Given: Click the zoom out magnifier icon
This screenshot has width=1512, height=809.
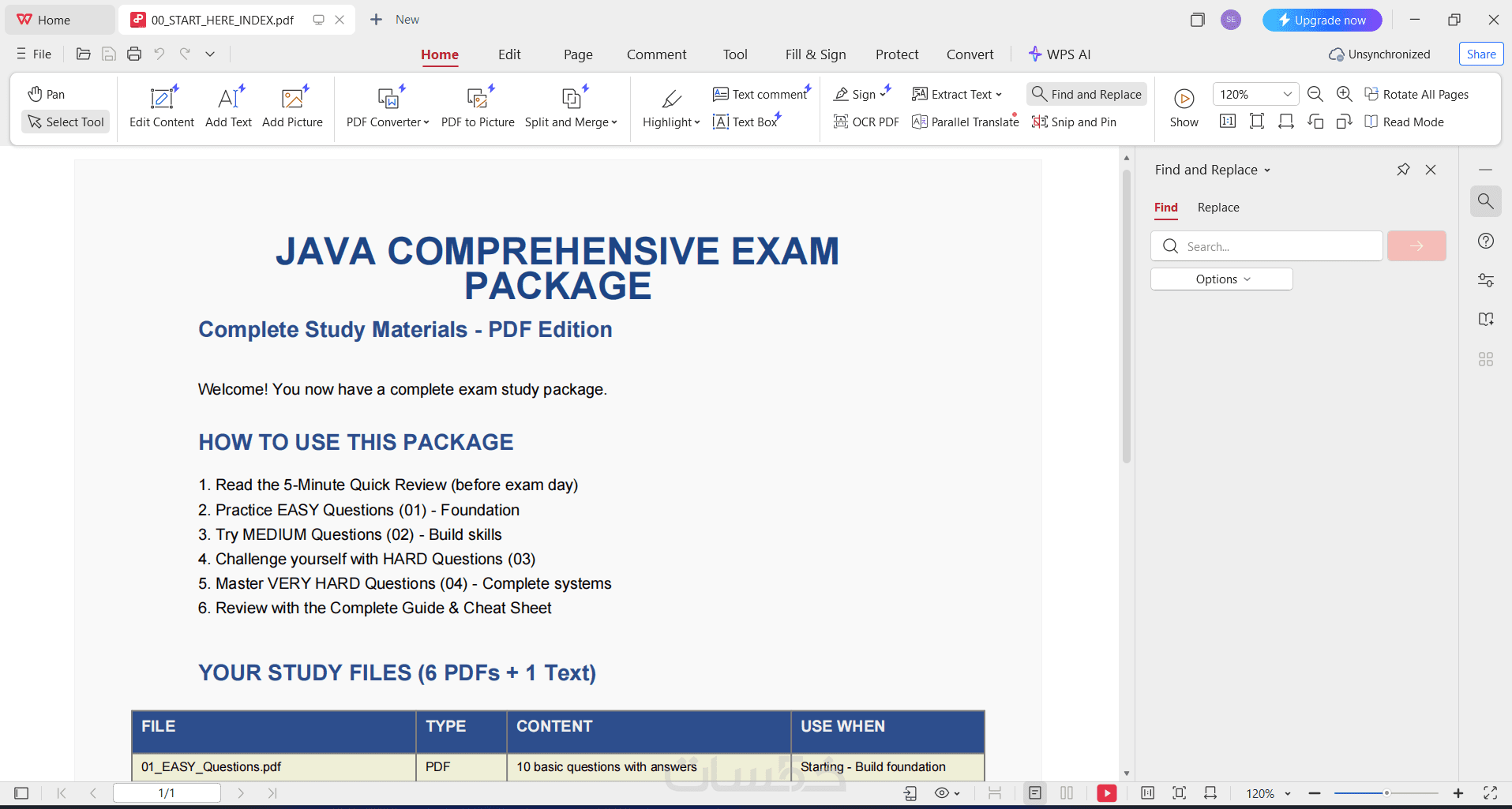Looking at the screenshot, I should 1315,94.
